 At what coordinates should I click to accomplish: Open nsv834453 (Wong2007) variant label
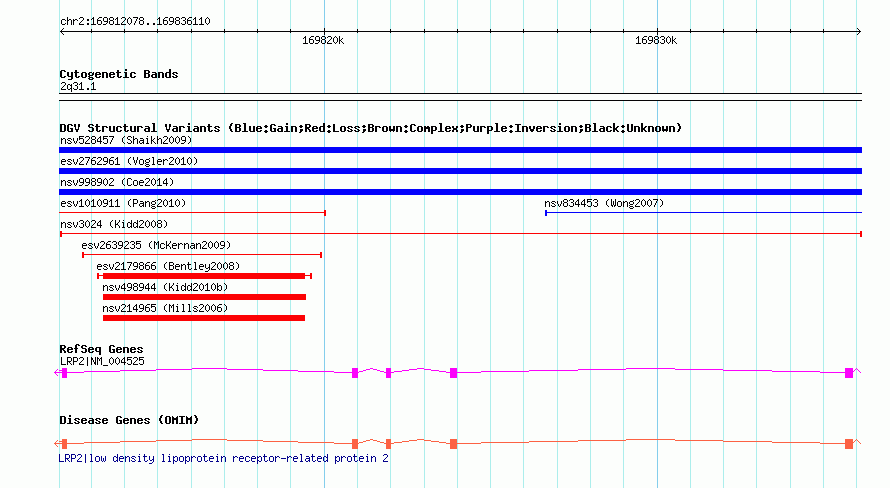[604, 203]
